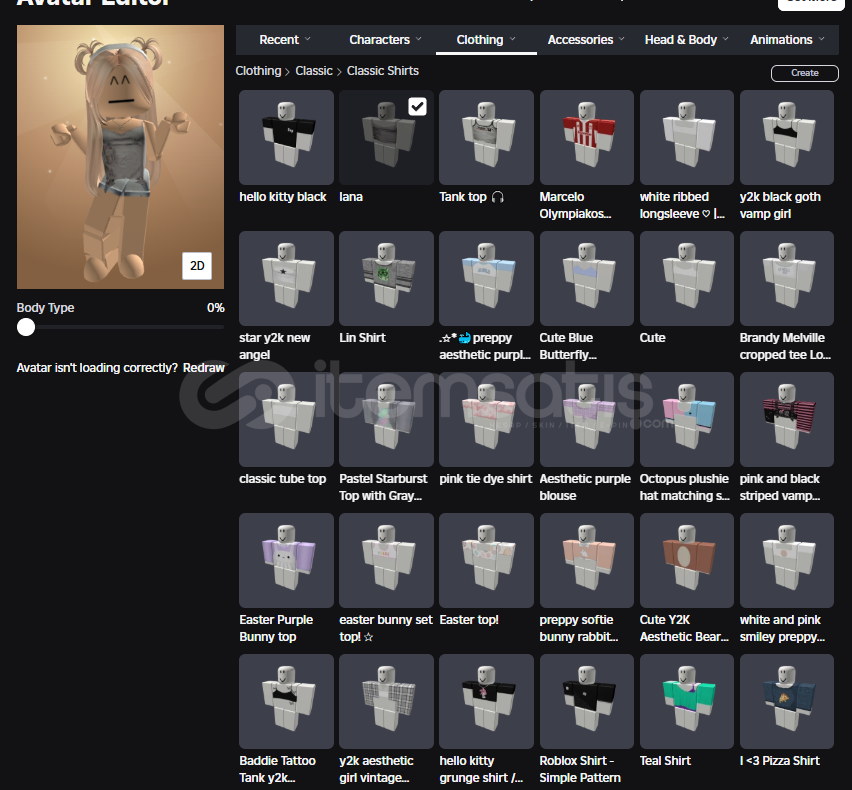Select the Cute shirt thumbnail
The image size is (852, 790).
coord(687,278)
